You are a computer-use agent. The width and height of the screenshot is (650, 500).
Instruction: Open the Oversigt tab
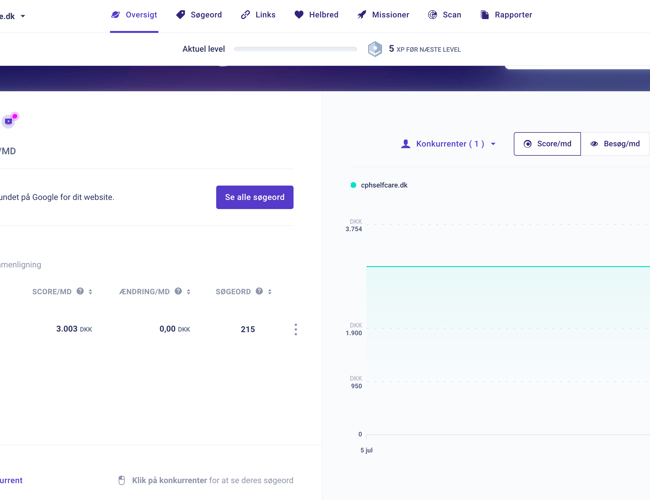pyautogui.click(x=134, y=15)
